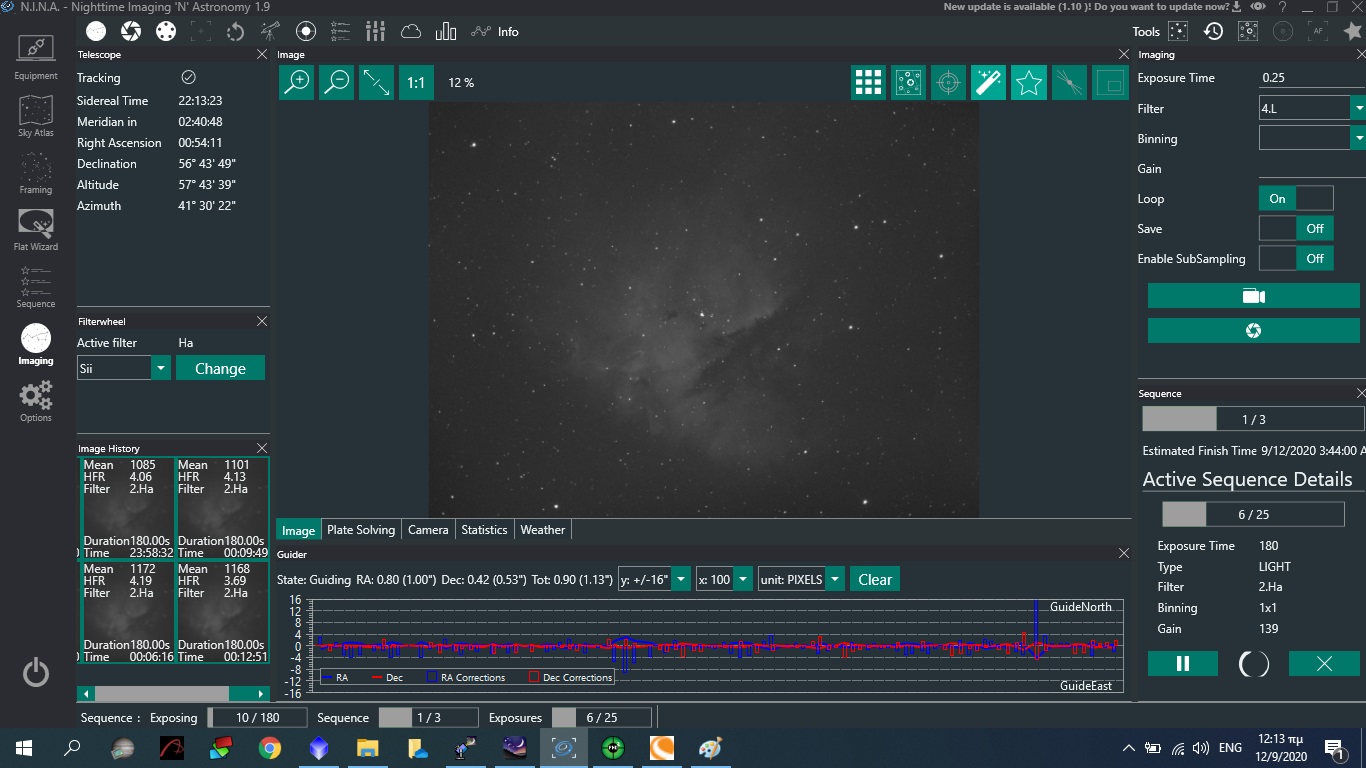This screenshot has width=1366, height=768.
Task: Switch to the Statistics tab
Action: 484,530
